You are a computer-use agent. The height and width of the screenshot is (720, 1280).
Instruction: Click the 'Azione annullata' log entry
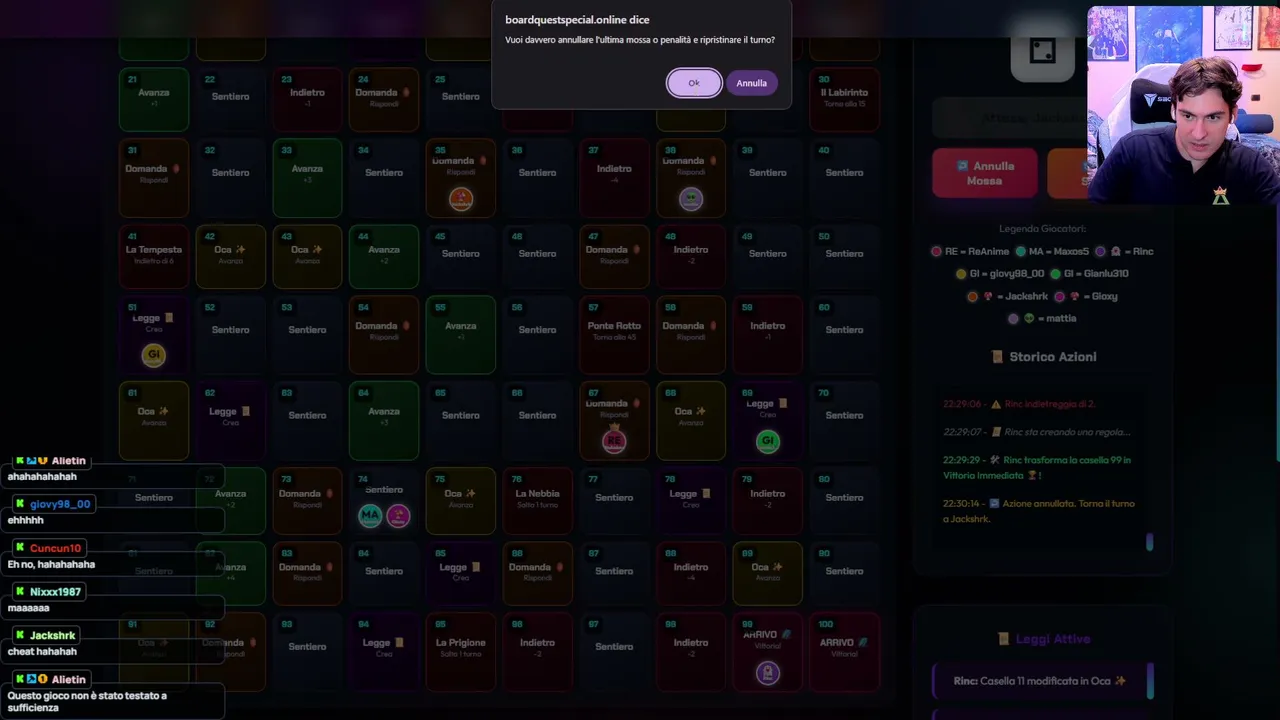pyautogui.click(x=1039, y=511)
